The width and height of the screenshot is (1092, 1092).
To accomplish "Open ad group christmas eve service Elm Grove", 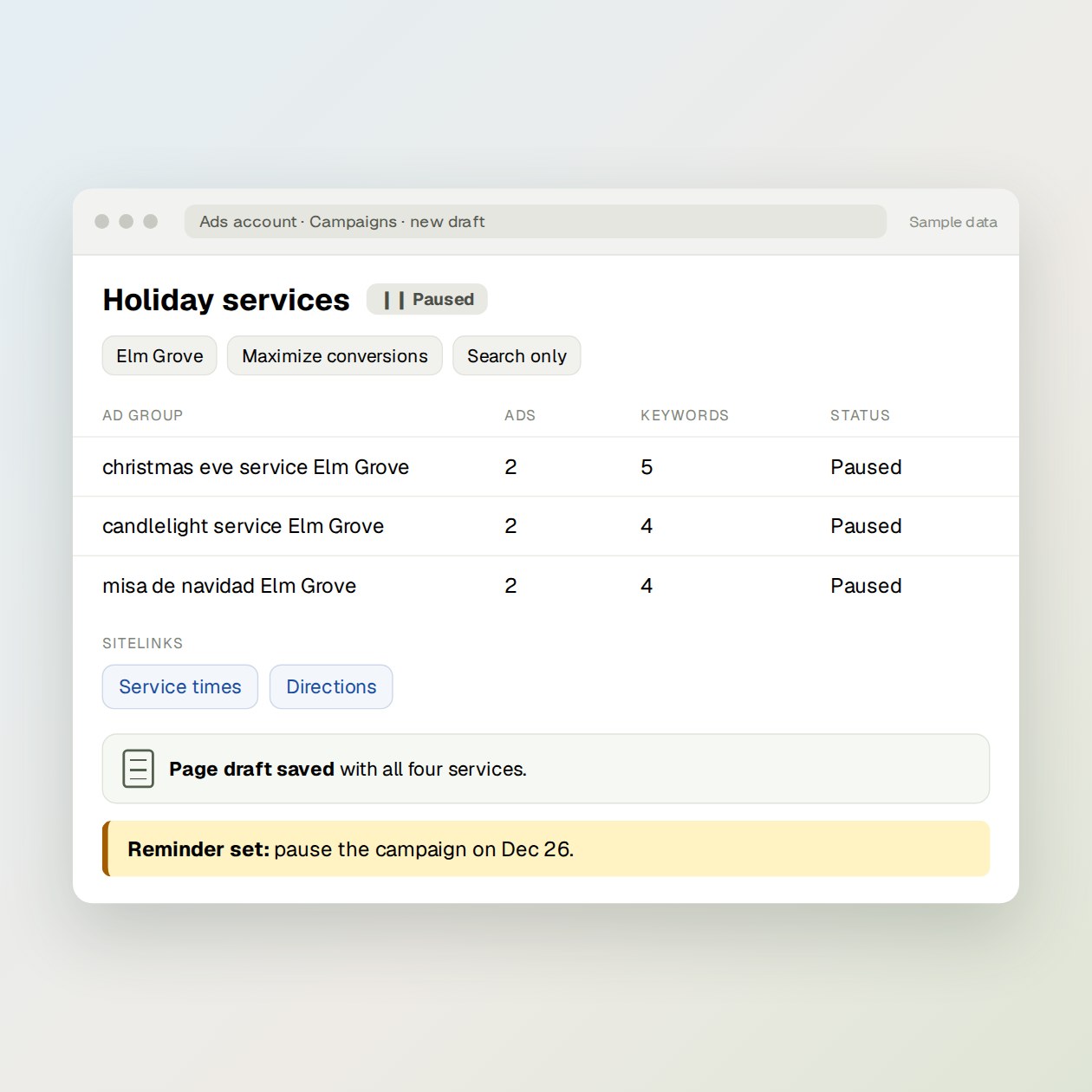I will click(x=256, y=467).
